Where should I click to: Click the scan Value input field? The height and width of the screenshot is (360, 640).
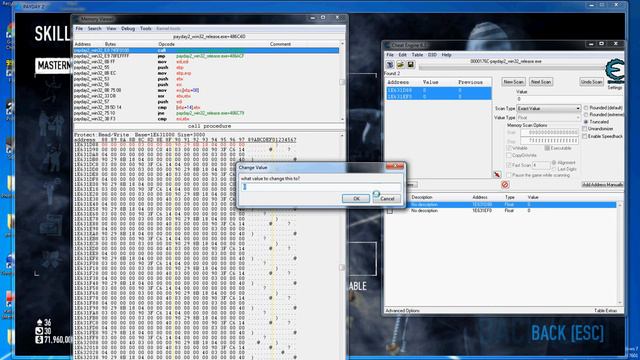coord(570,99)
